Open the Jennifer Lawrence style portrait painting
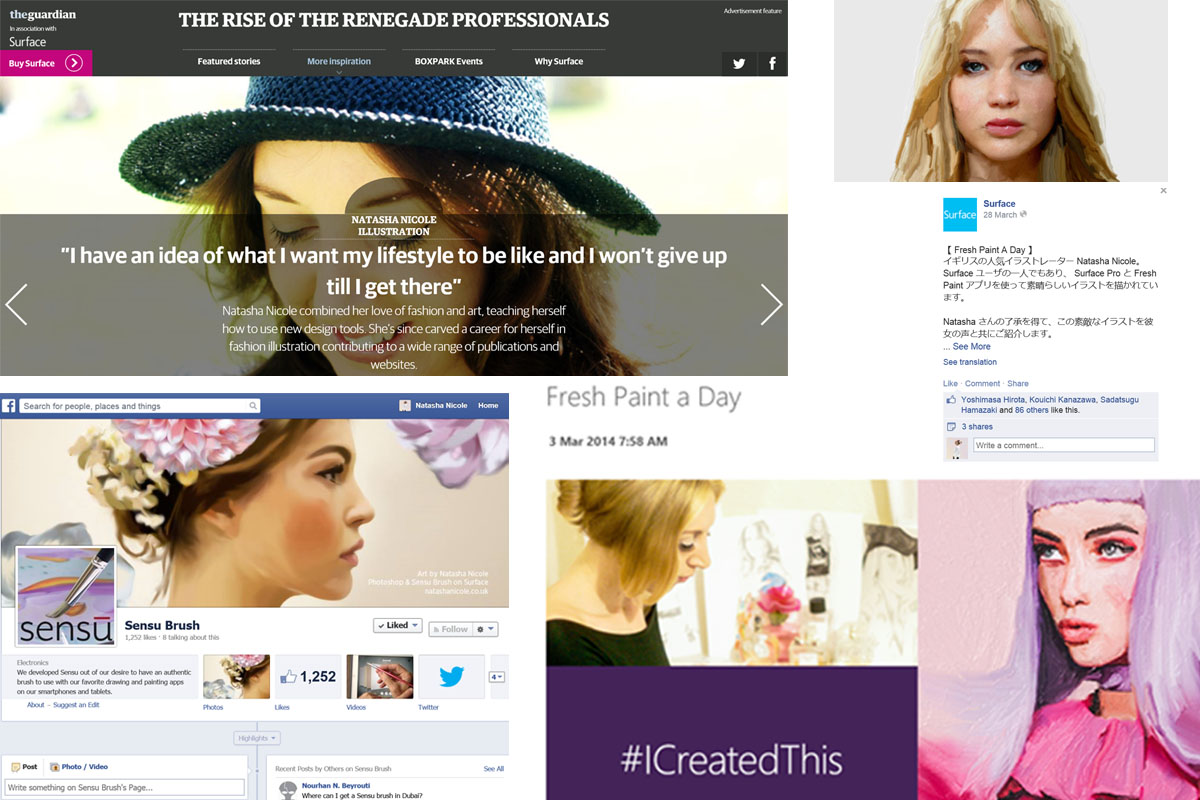1200x800 pixels. point(1000,91)
